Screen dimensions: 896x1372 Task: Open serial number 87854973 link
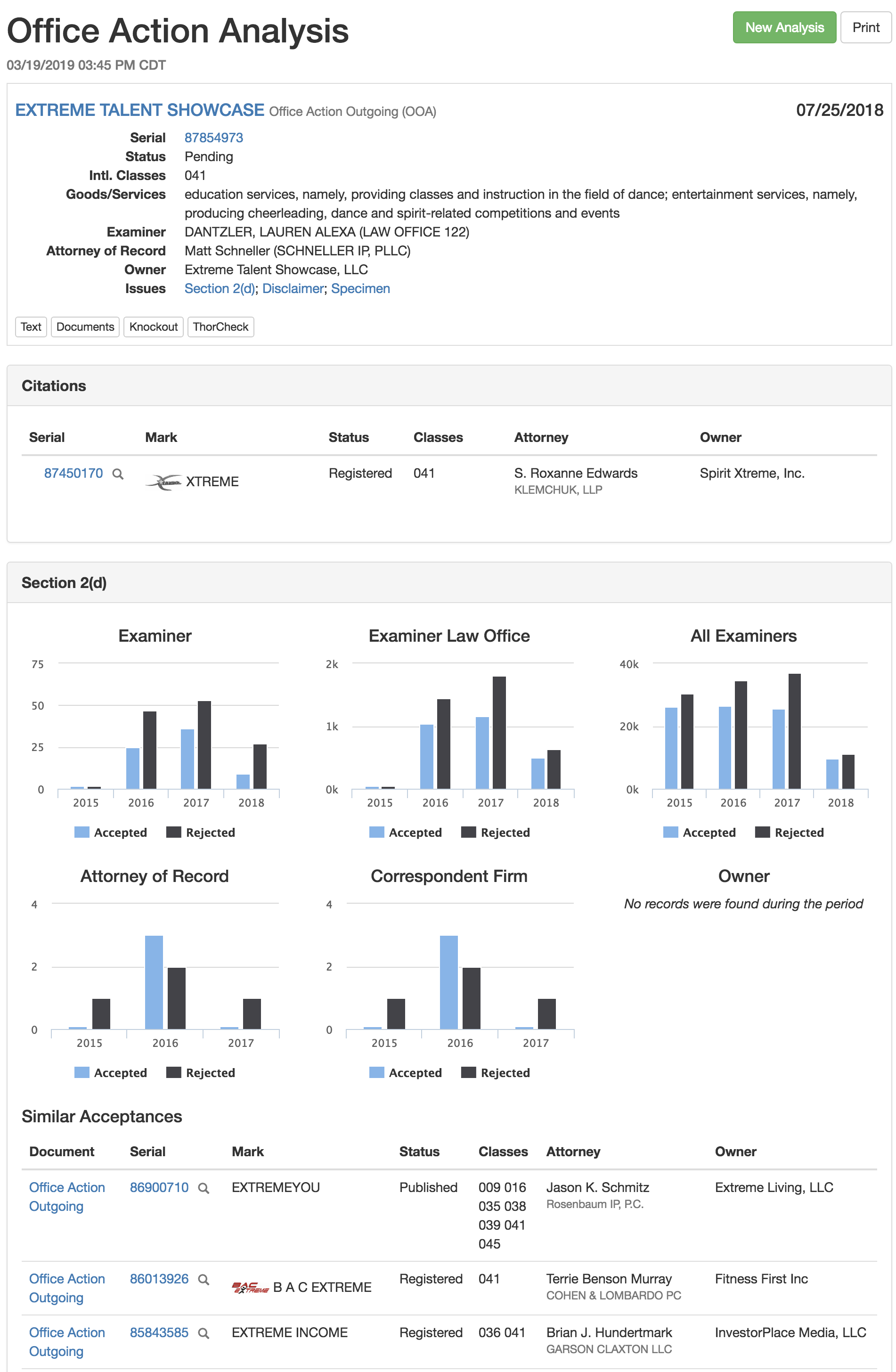coord(214,138)
